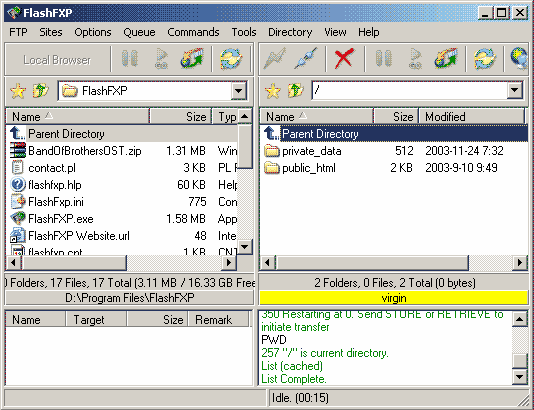534x410 pixels.
Task: Sort local files by Type column
Action: coord(225,117)
